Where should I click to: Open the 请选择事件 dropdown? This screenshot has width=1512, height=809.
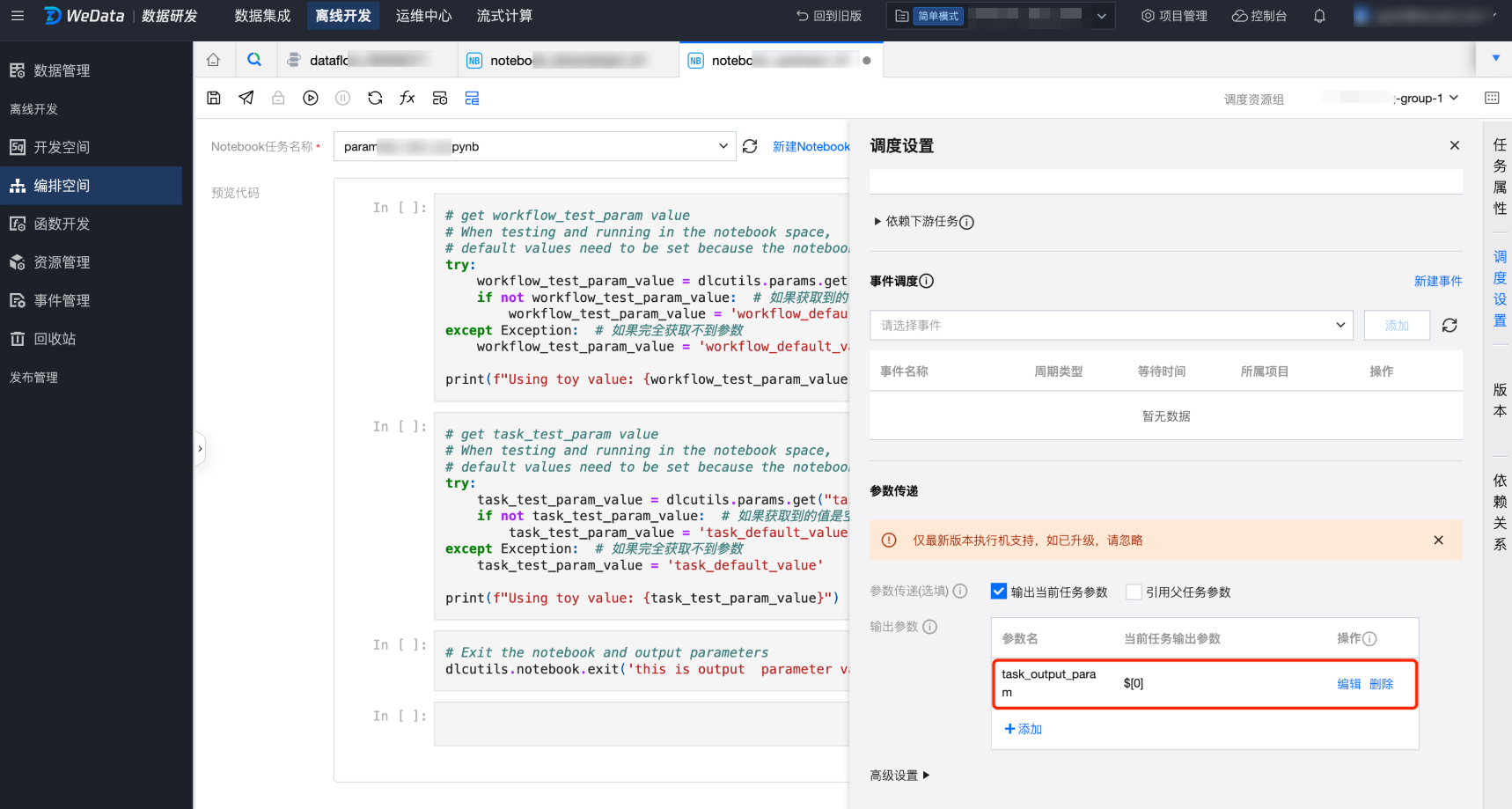pos(1111,326)
